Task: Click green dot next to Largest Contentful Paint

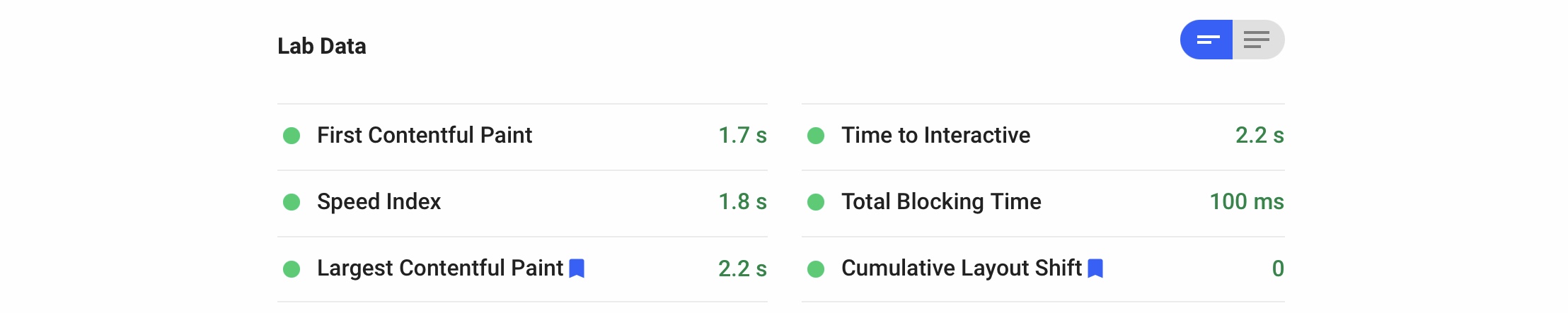Action: point(292,268)
